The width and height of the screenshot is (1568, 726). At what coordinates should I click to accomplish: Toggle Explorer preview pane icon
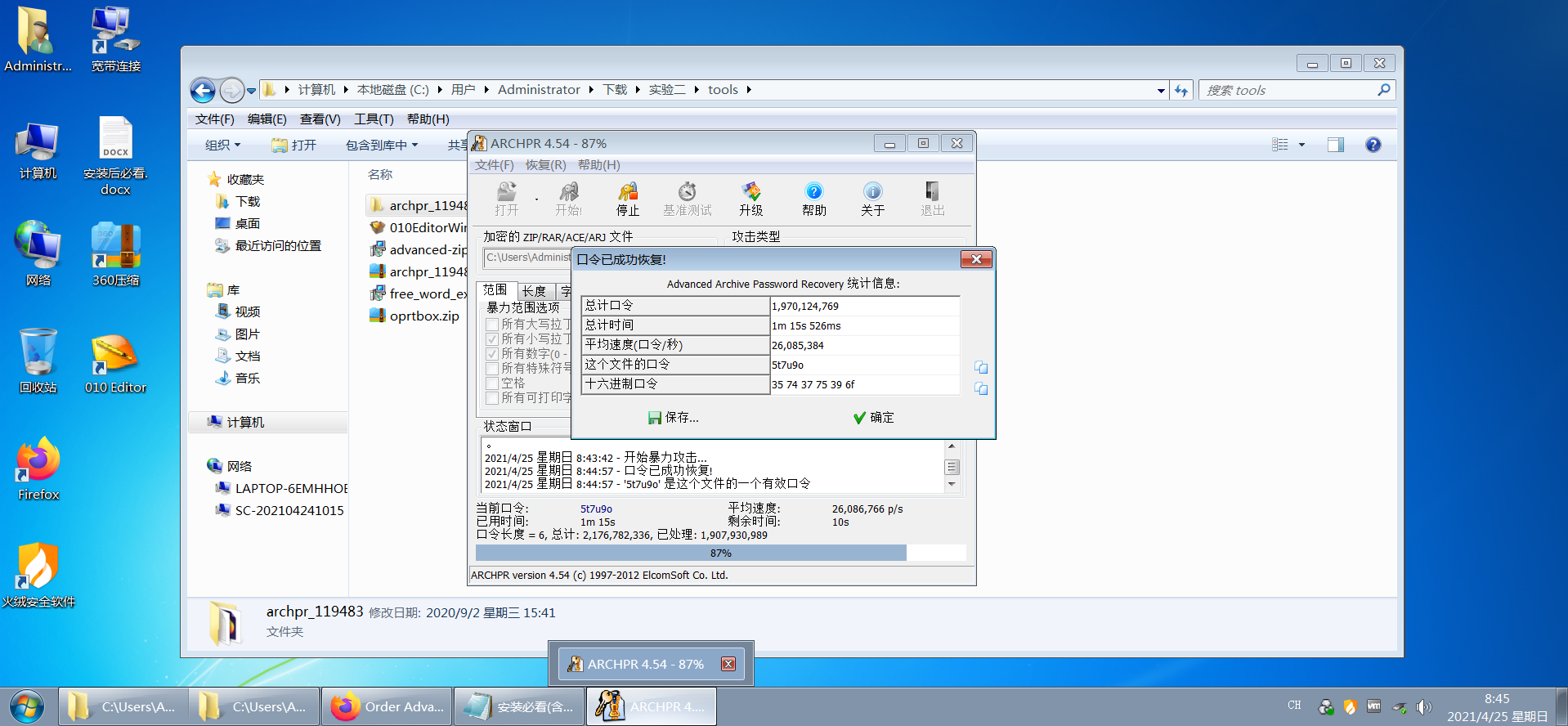[1336, 145]
